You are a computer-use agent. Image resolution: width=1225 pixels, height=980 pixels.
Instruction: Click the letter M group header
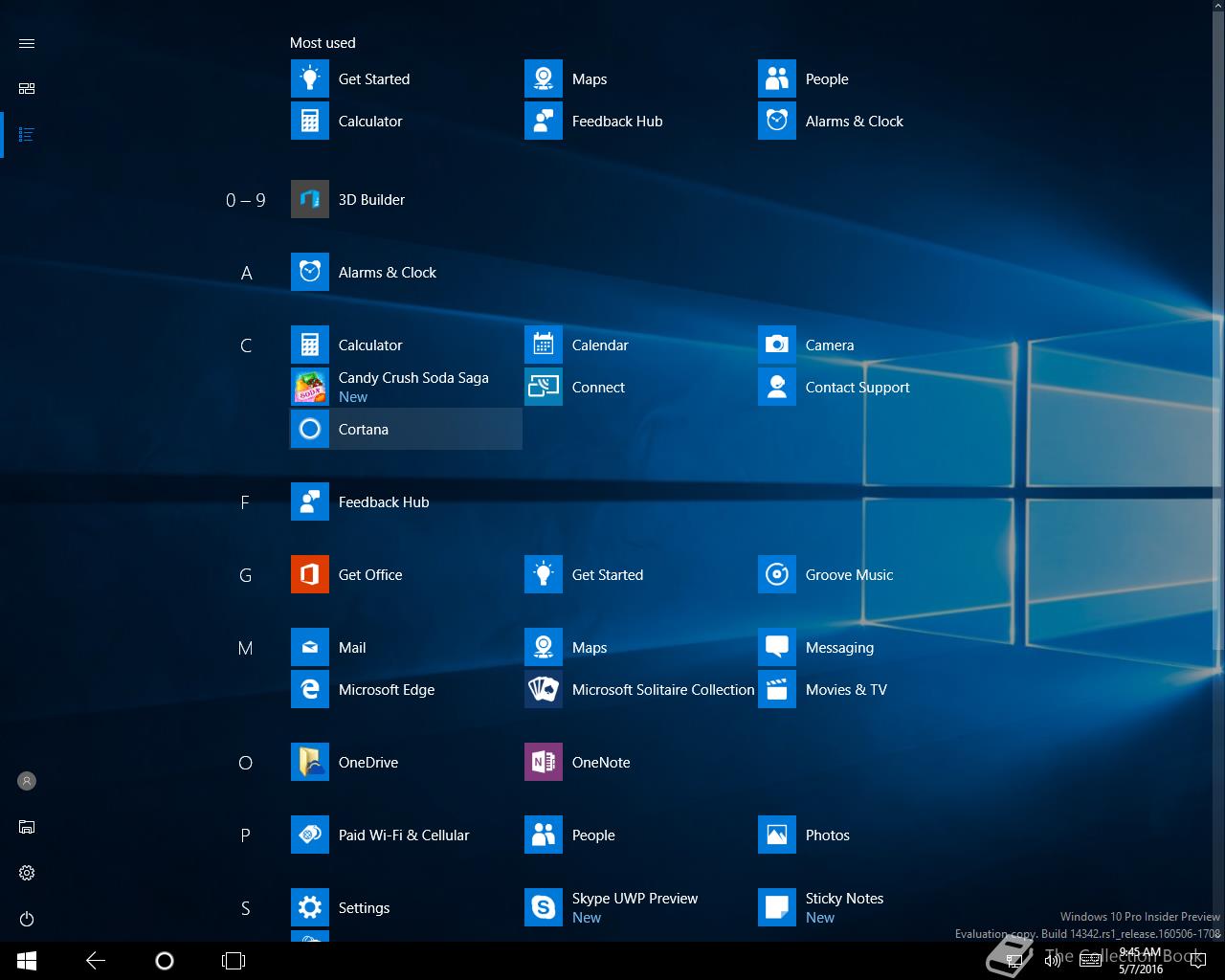[245, 648]
